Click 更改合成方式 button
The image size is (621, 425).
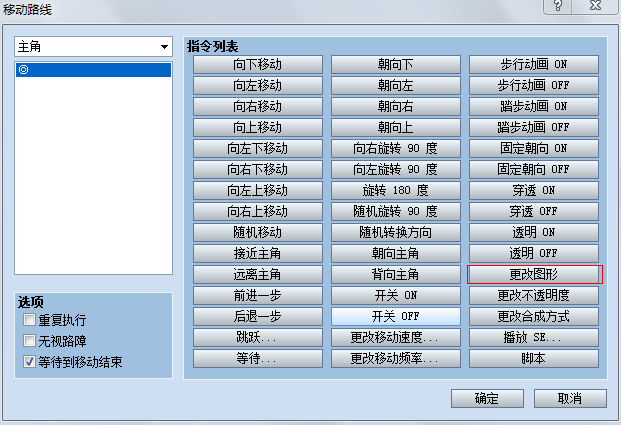534,316
